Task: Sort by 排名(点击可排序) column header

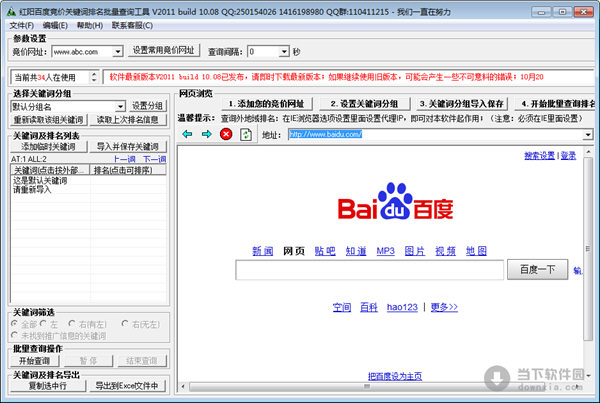Action: [x=128, y=170]
